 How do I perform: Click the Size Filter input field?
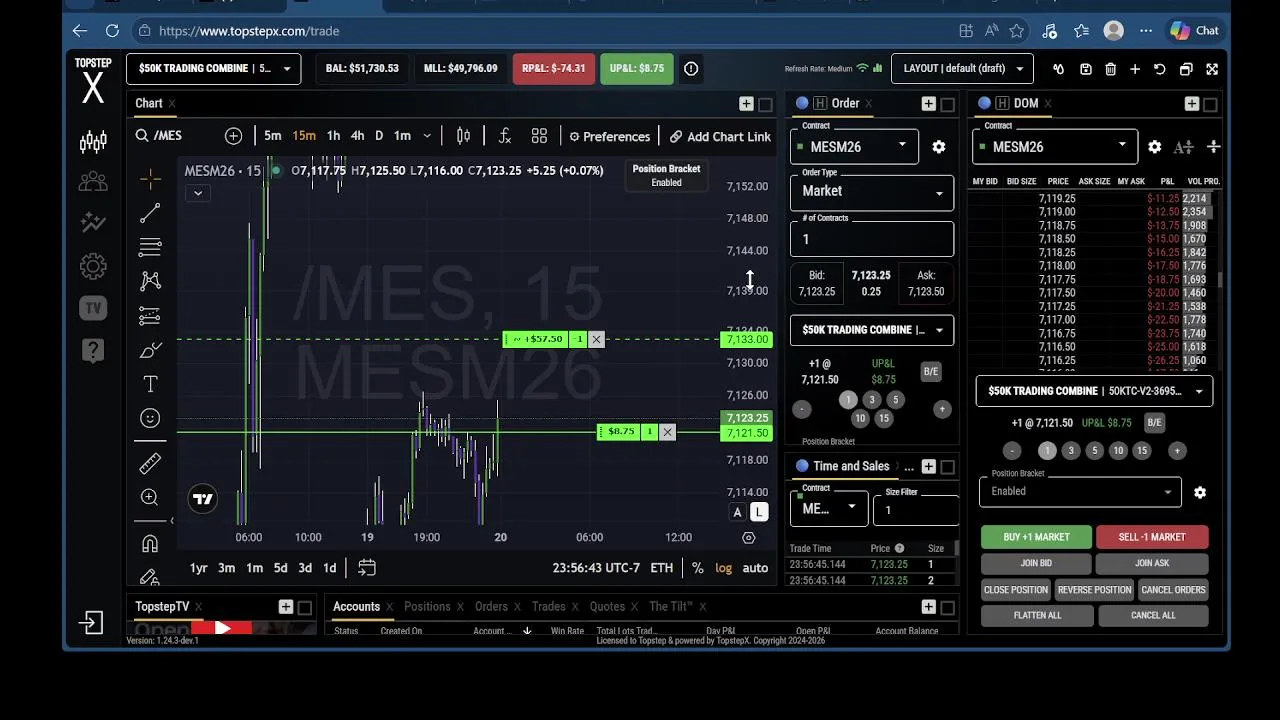pos(916,508)
